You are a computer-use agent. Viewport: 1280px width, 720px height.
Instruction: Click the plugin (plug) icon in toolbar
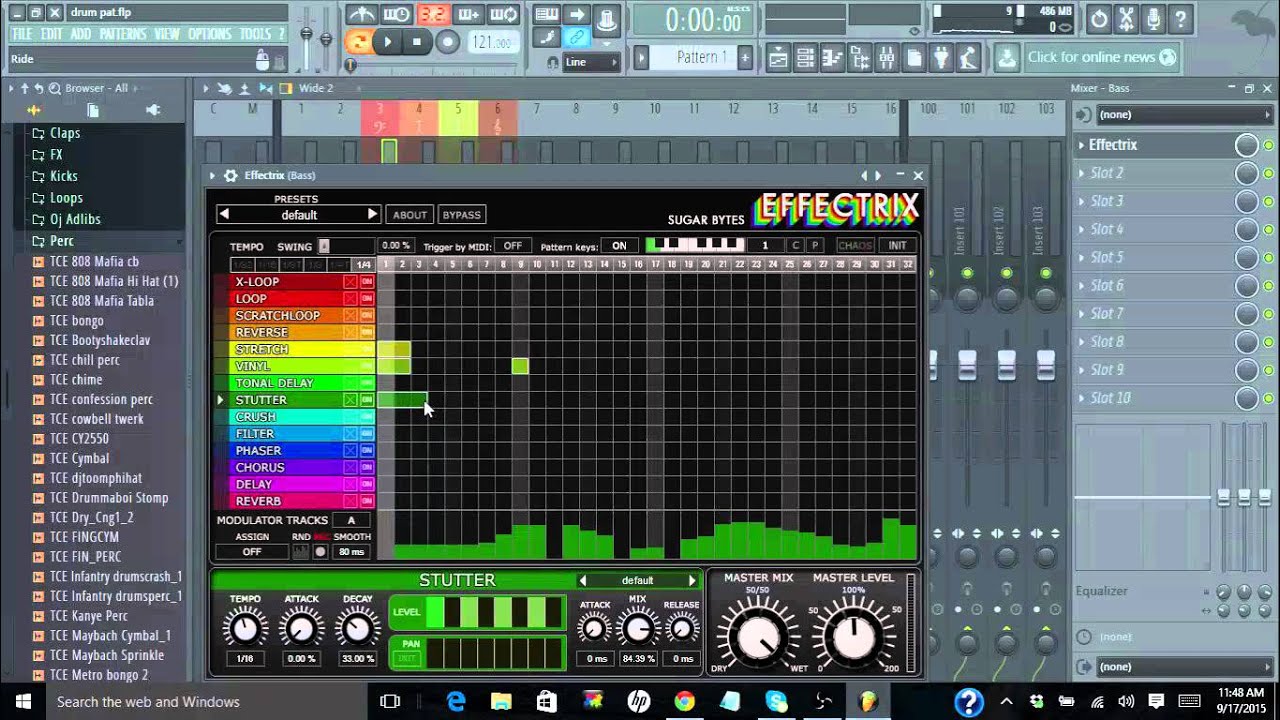[940, 58]
